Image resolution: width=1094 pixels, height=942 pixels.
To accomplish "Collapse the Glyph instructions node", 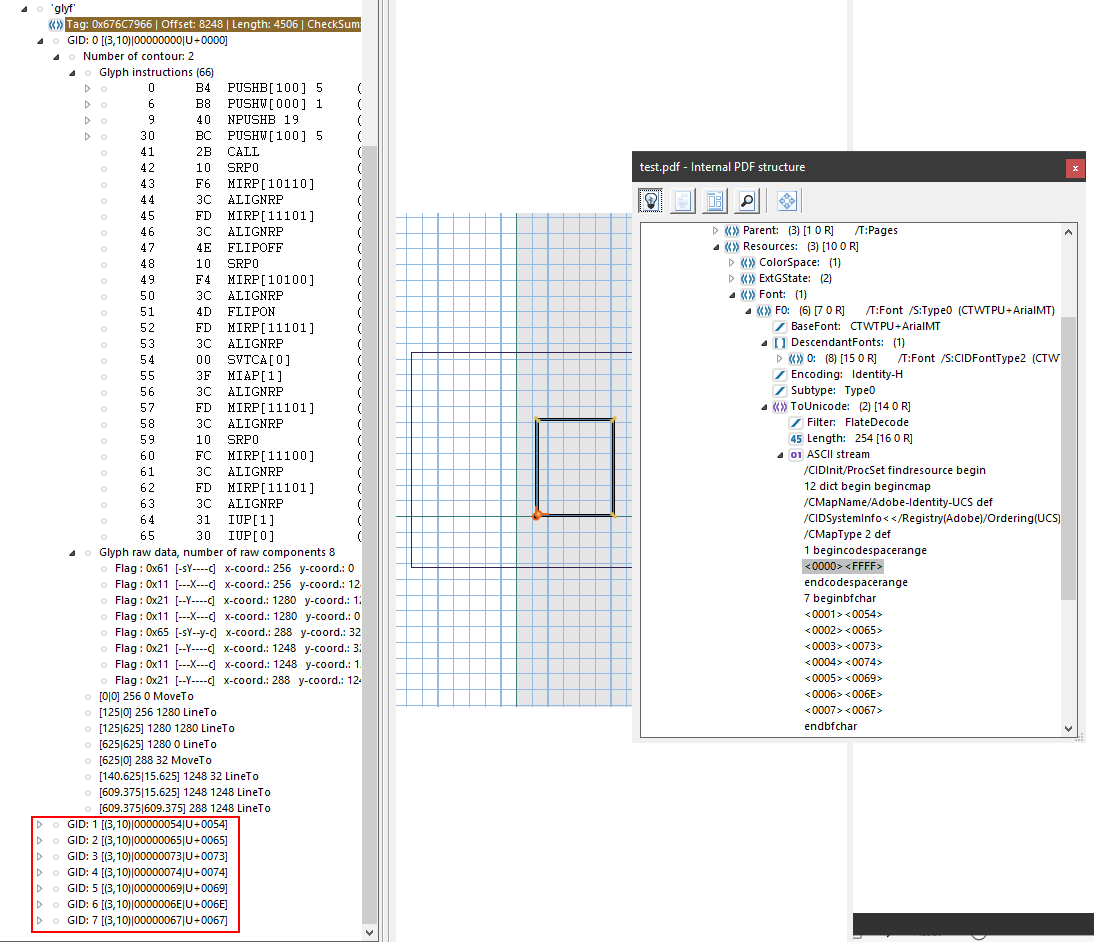I will point(72,72).
